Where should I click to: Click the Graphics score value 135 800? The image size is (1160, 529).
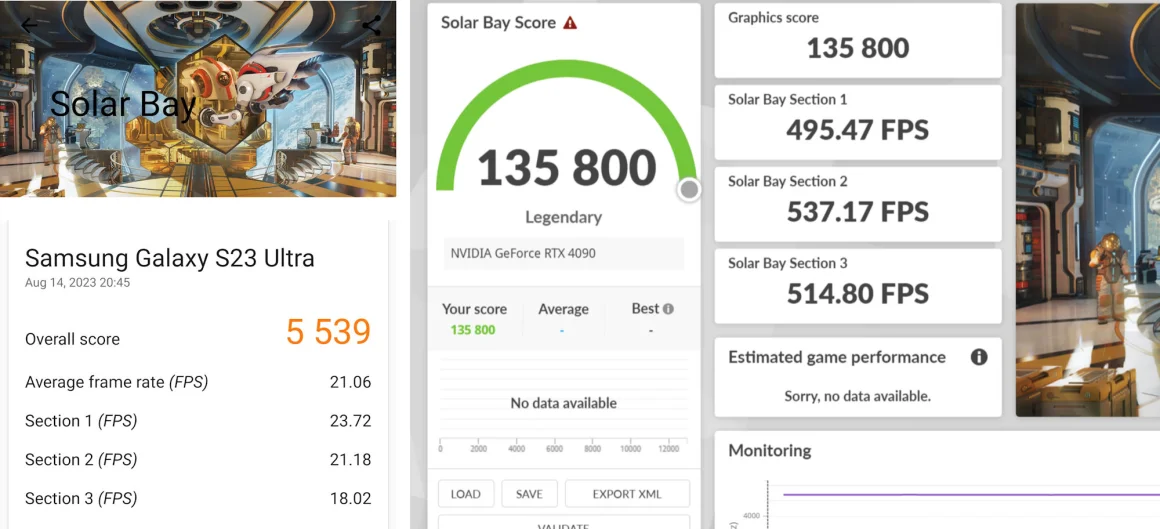pos(857,48)
